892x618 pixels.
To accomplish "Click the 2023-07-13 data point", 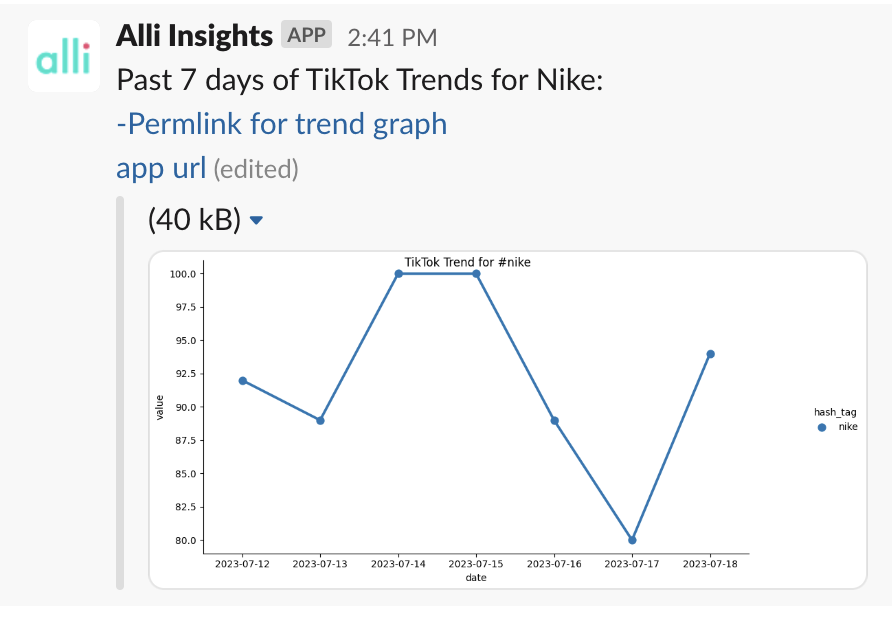I will tap(320, 420).
